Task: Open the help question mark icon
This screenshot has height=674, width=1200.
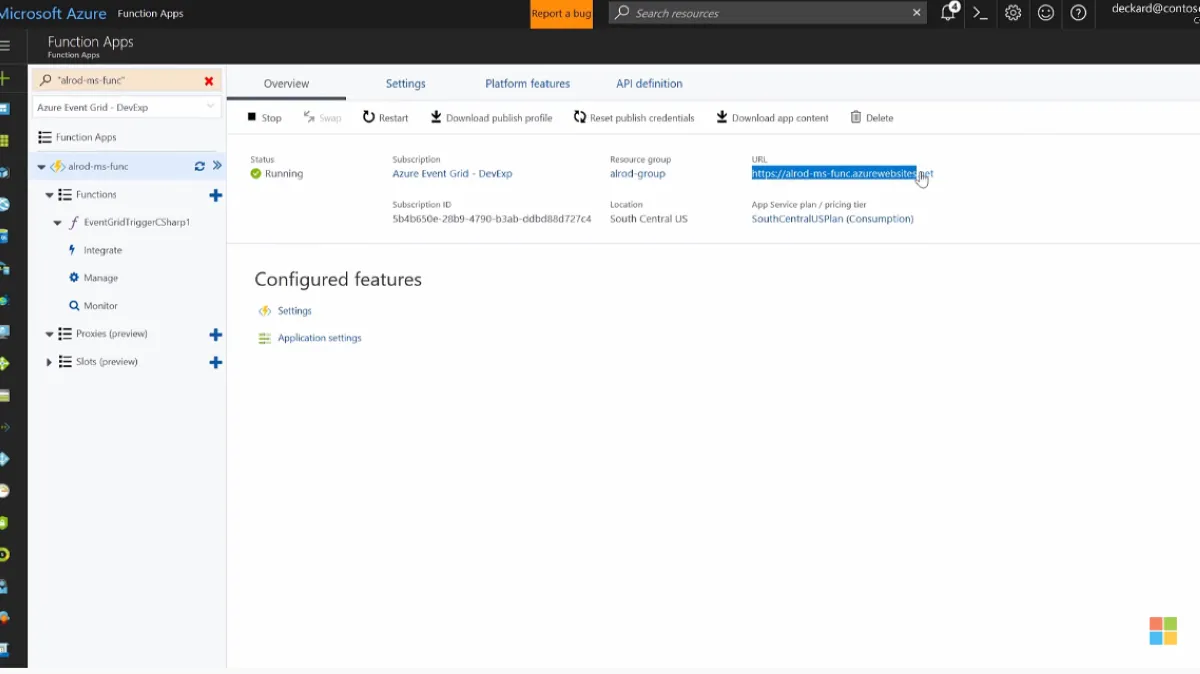Action: (x=1078, y=13)
